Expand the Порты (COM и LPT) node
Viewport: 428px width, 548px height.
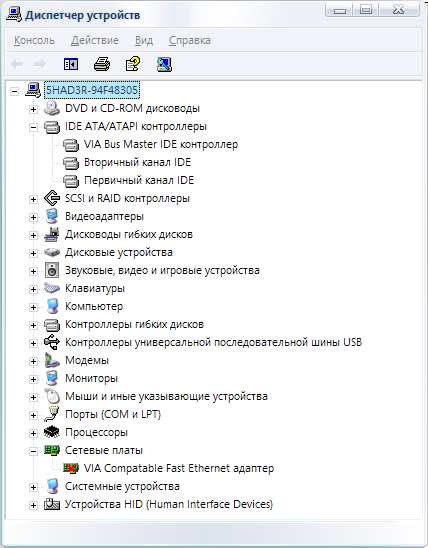pos(33,415)
